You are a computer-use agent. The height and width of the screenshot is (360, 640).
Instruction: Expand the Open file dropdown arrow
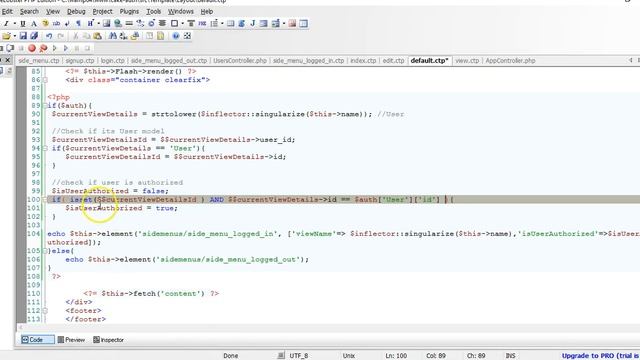15,36
